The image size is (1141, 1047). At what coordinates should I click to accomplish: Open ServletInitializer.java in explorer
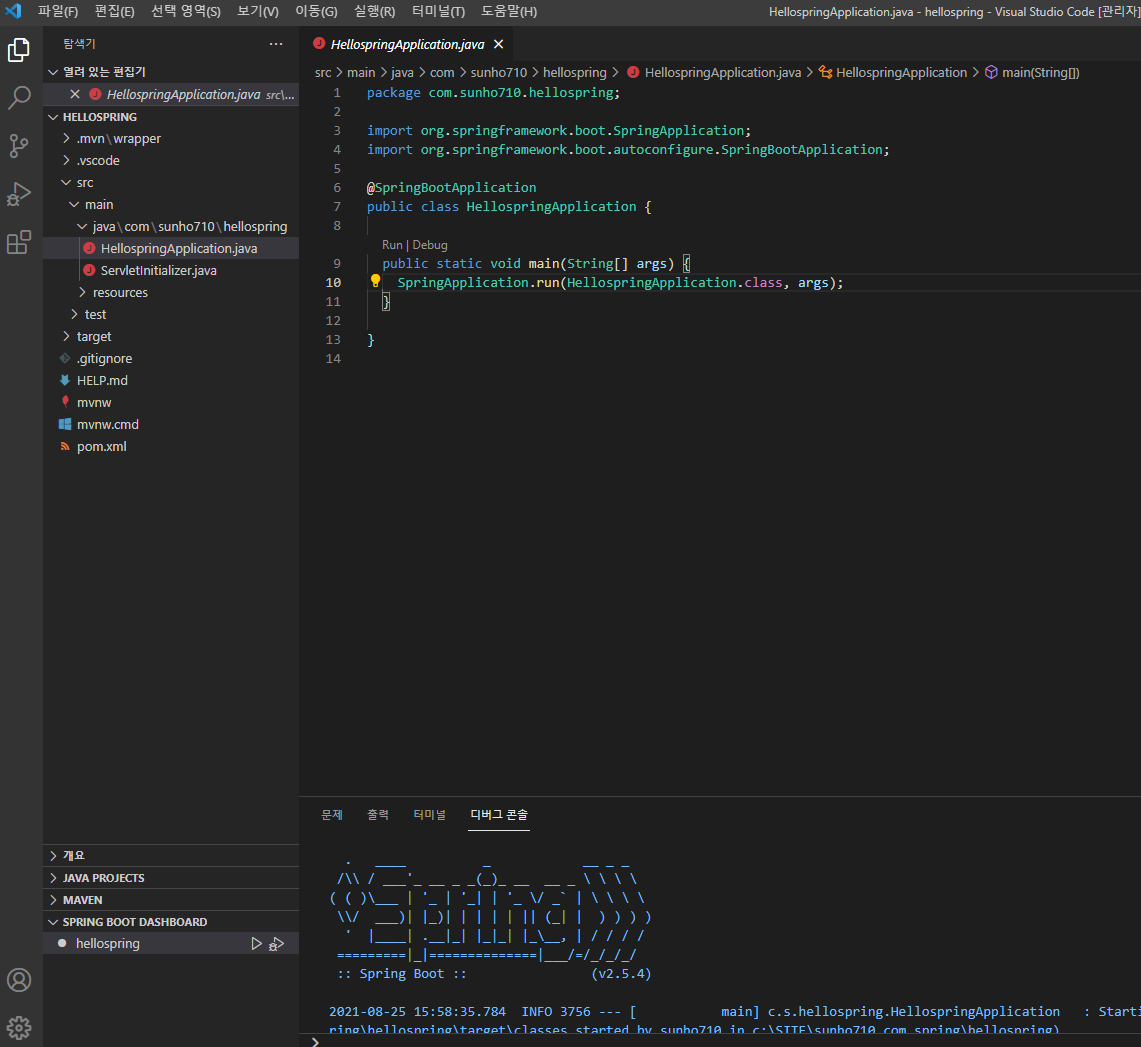159,271
